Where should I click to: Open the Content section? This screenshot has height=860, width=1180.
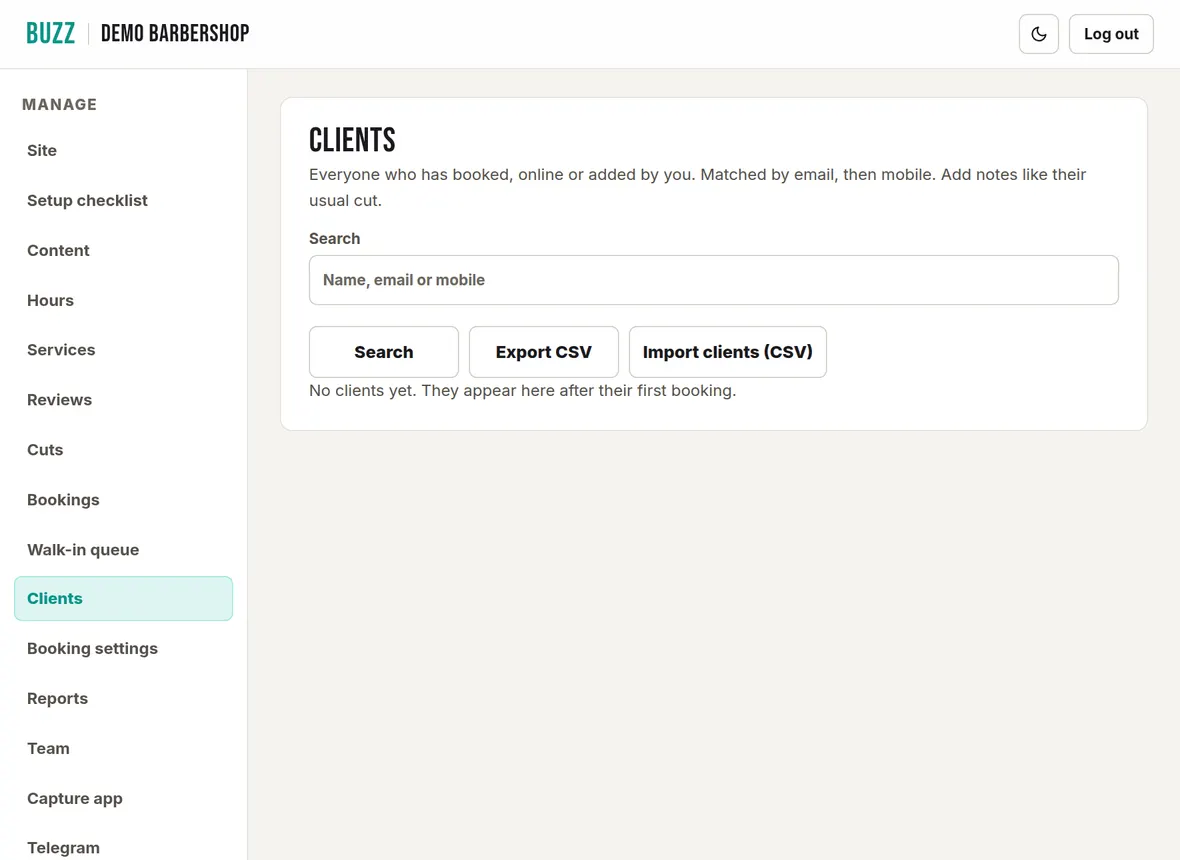[123, 251]
